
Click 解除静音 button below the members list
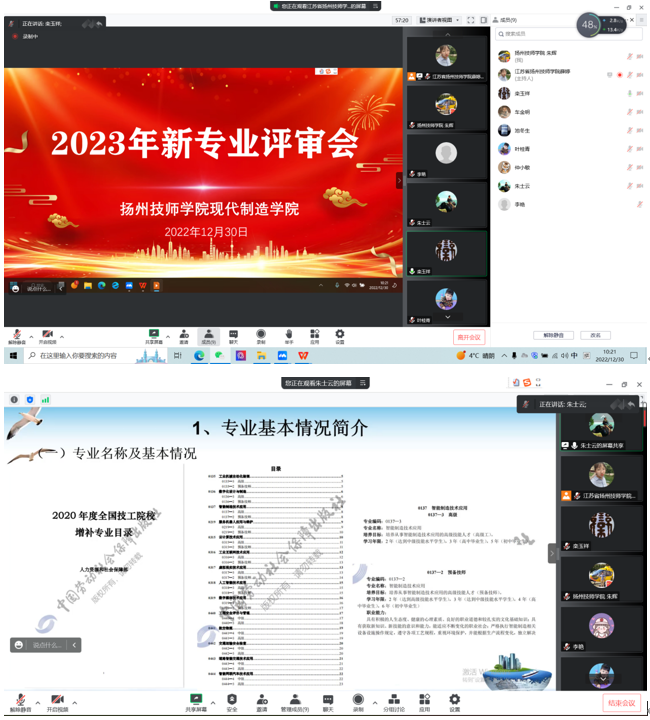(553, 335)
